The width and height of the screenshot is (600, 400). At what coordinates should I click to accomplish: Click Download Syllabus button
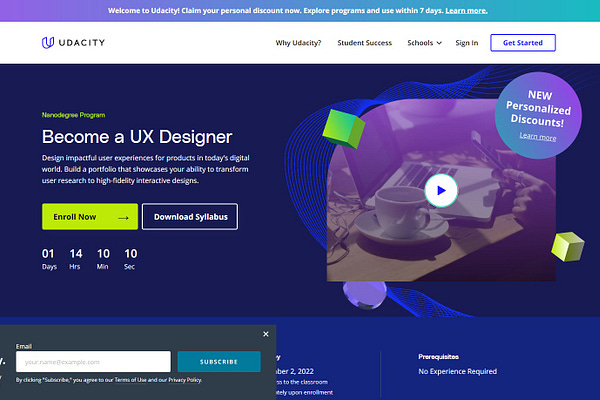190,217
